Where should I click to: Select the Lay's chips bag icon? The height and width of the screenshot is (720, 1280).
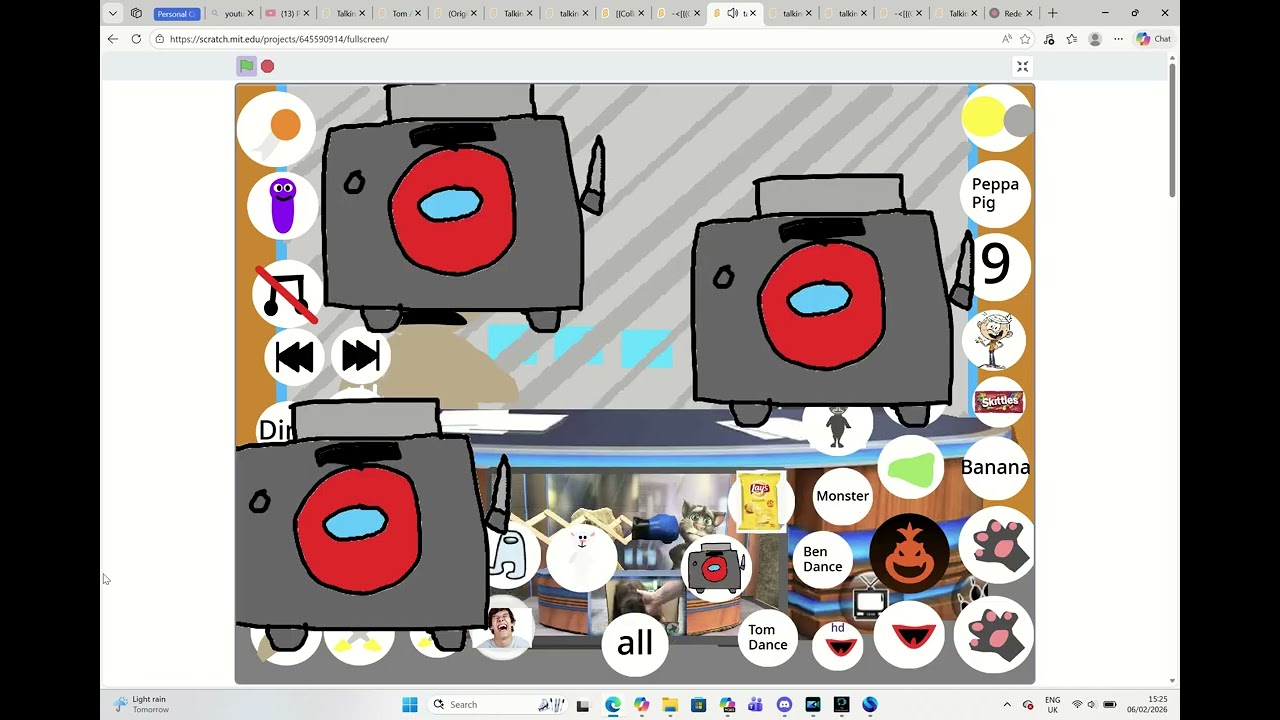click(760, 502)
